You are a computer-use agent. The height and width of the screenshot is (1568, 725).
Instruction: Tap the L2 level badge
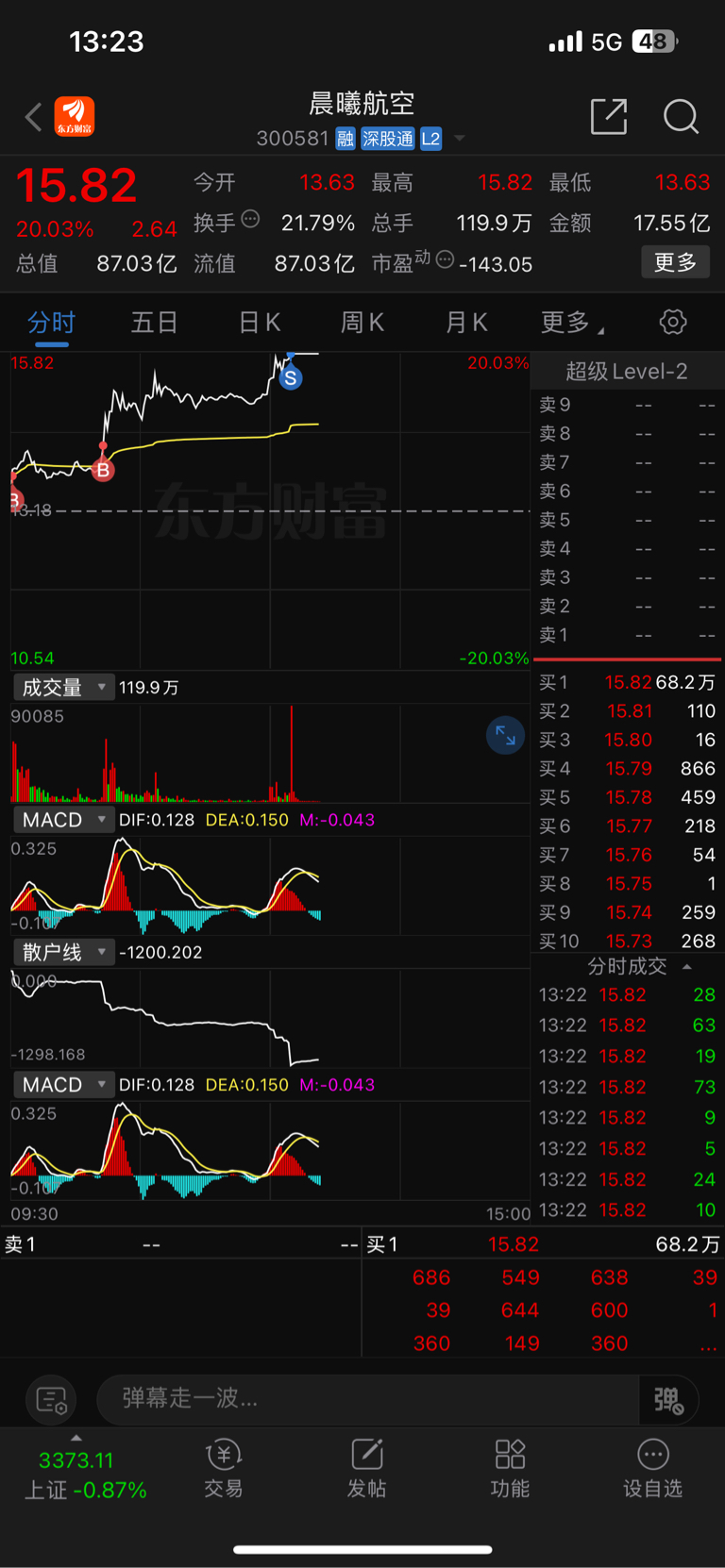[430, 139]
